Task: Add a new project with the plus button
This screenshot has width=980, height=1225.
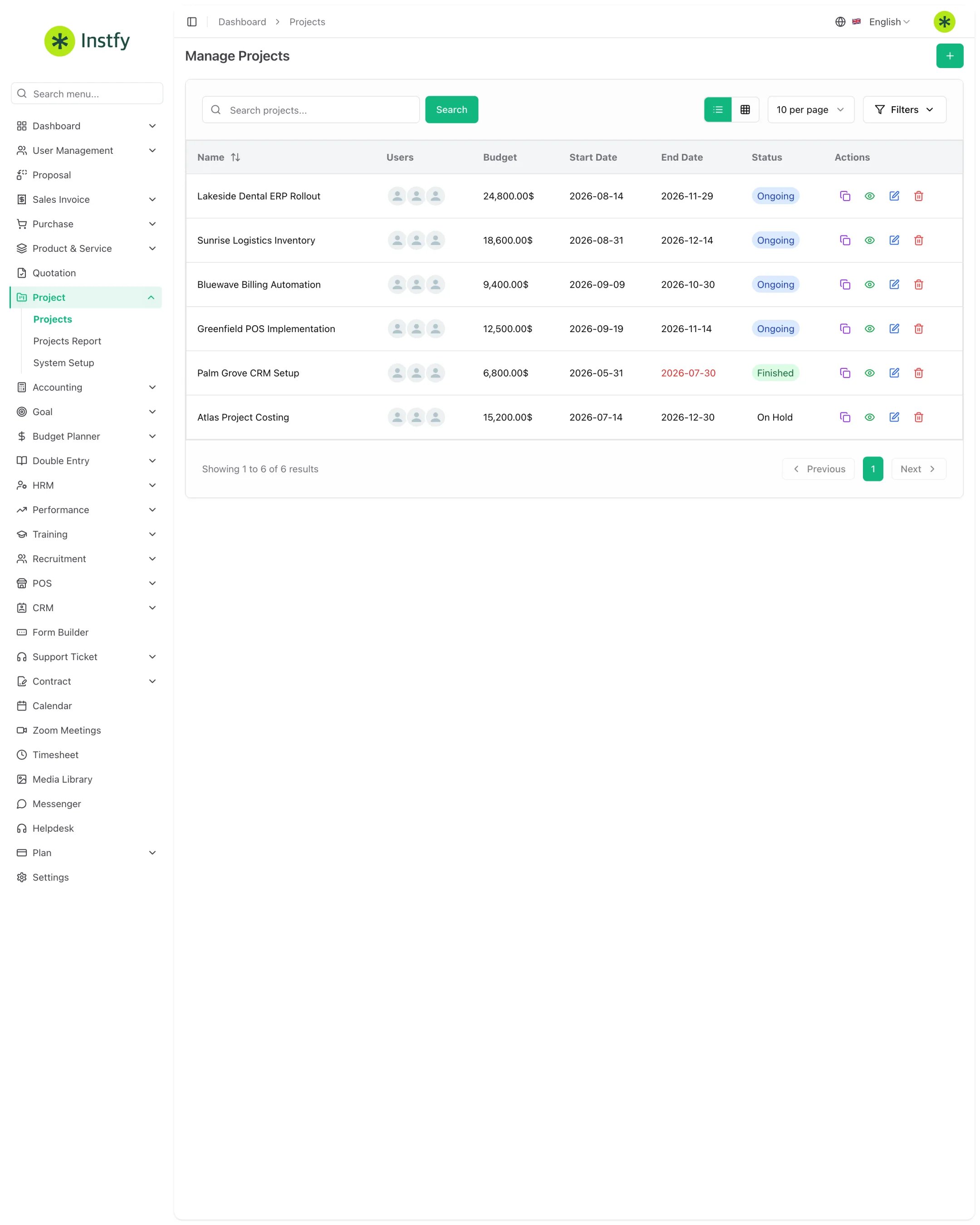Action: pyautogui.click(x=949, y=56)
